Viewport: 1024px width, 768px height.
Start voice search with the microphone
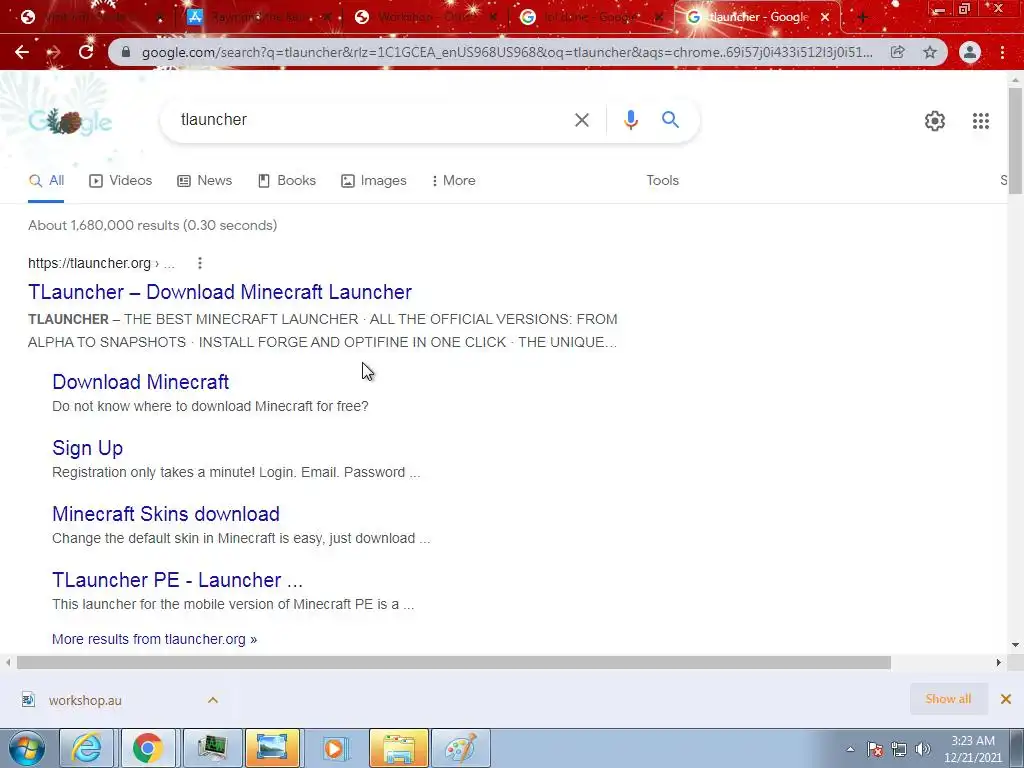pyautogui.click(x=630, y=120)
